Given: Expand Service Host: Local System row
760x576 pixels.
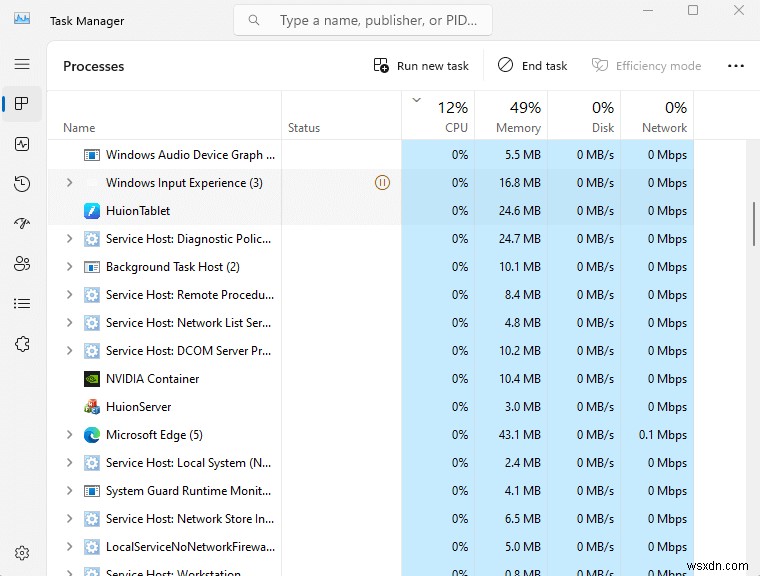Looking at the screenshot, I should click(x=69, y=463).
